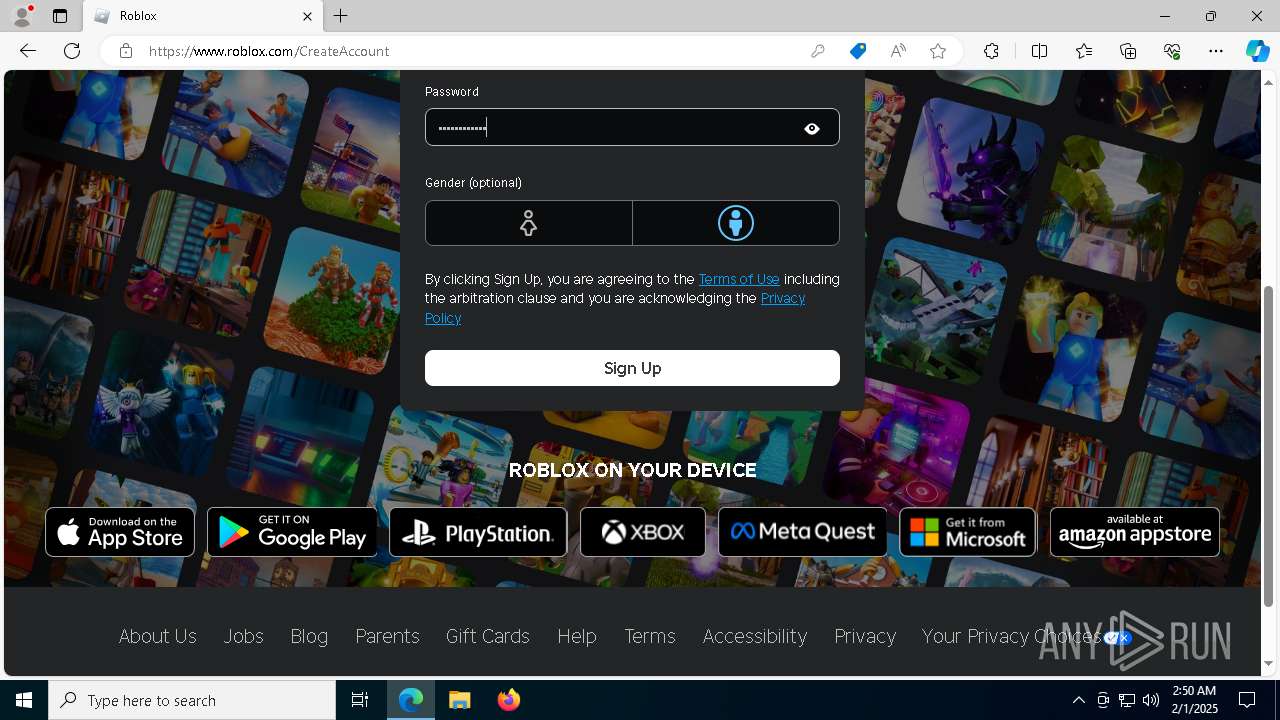The width and height of the screenshot is (1280, 720).
Task: Open the Privacy Policy link
Action: click(783, 298)
